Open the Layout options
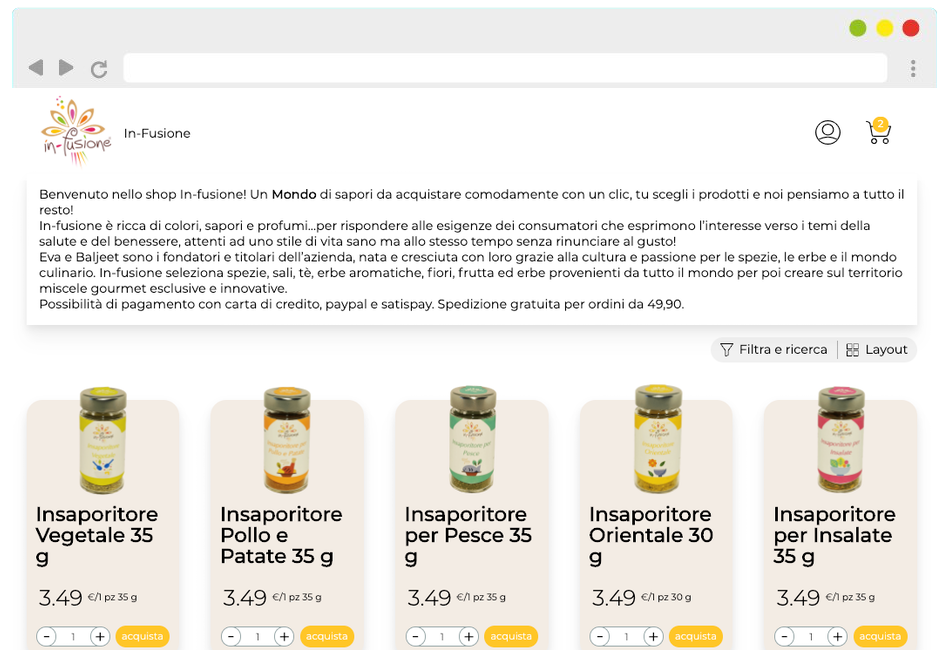Image resolution: width=950 pixels, height=650 pixels. [x=877, y=350]
